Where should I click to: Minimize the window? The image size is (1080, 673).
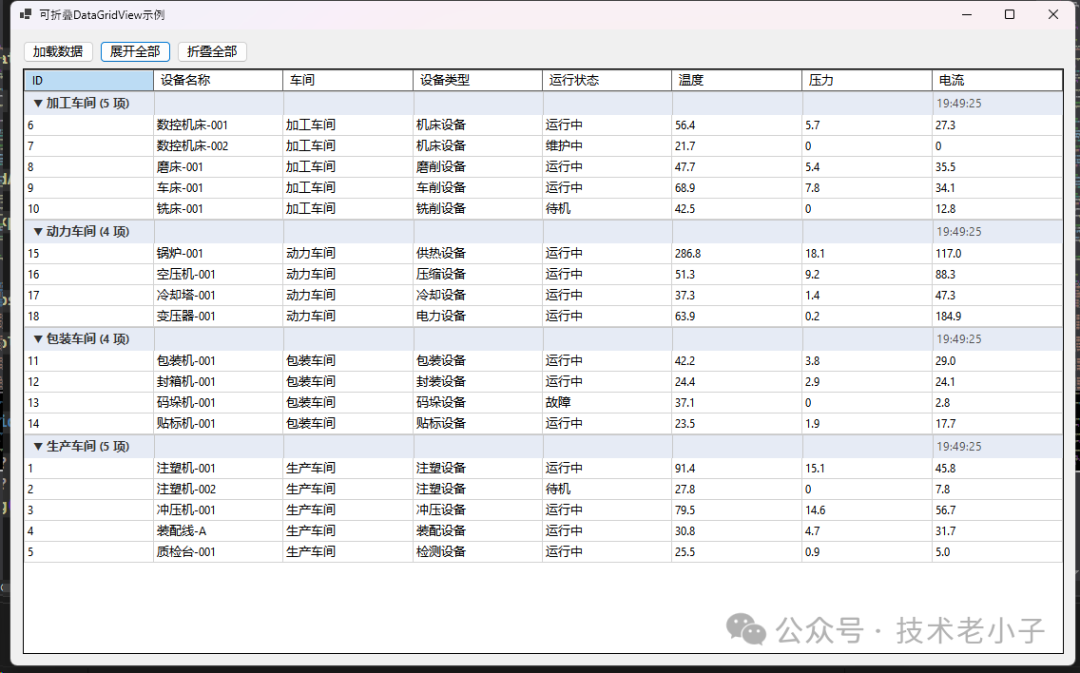(x=966, y=15)
